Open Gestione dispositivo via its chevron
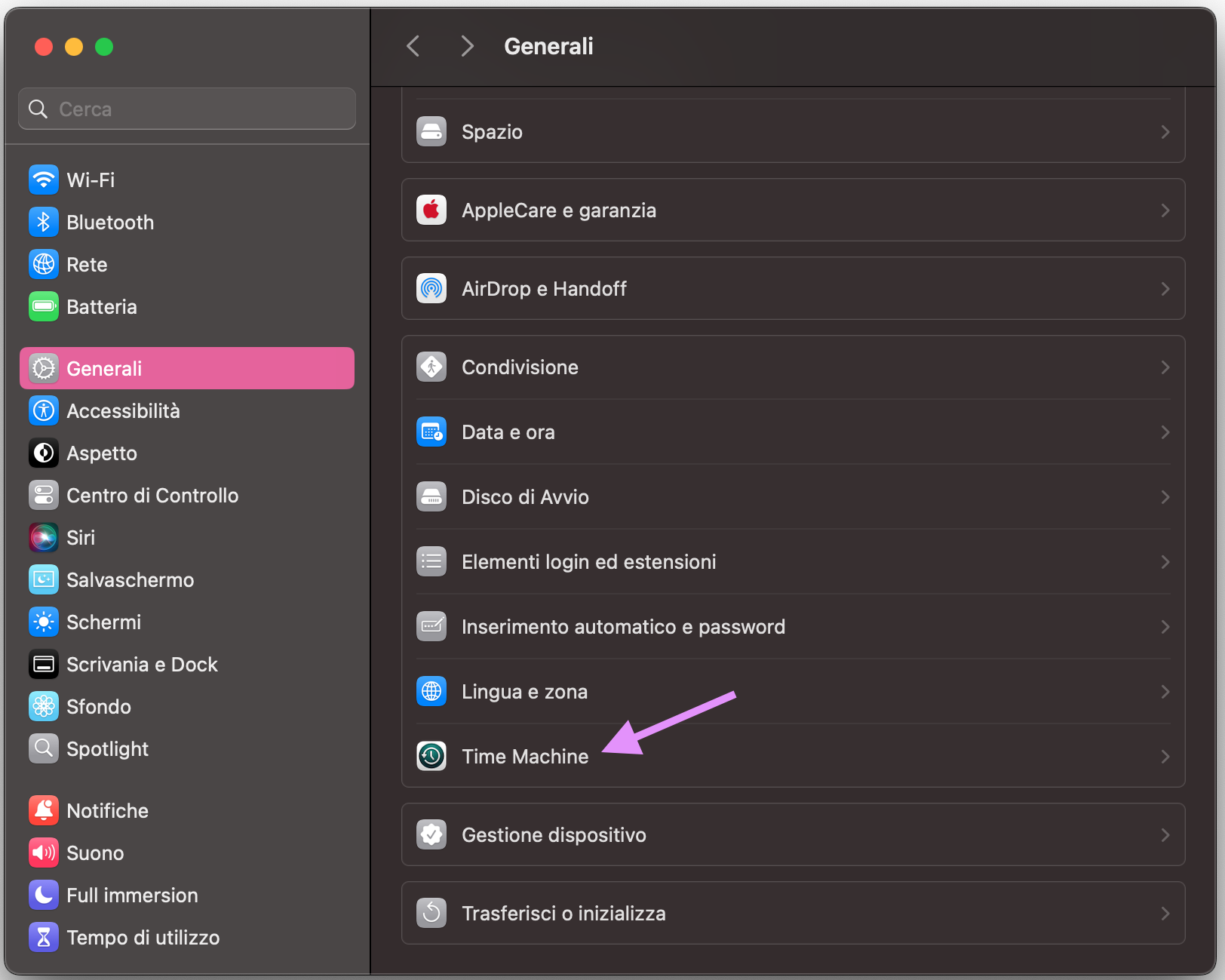 click(x=1165, y=835)
